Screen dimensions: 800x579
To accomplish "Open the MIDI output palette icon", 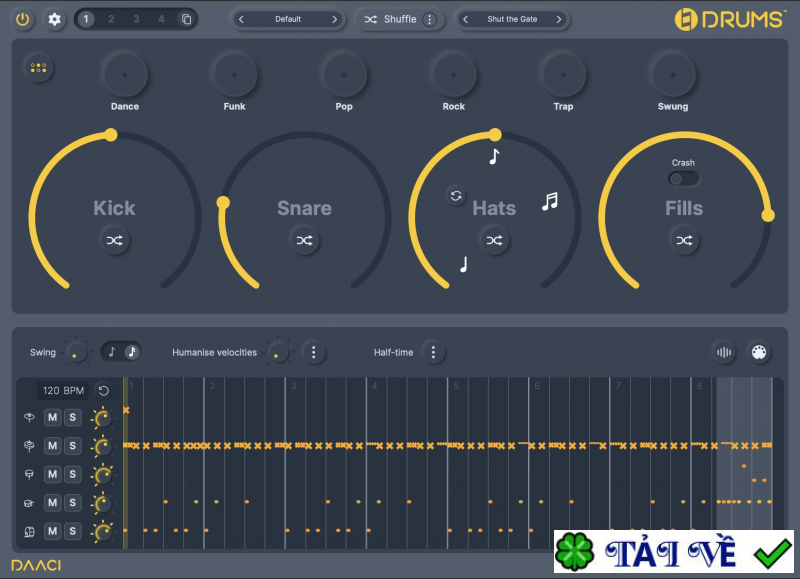I will (x=758, y=352).
